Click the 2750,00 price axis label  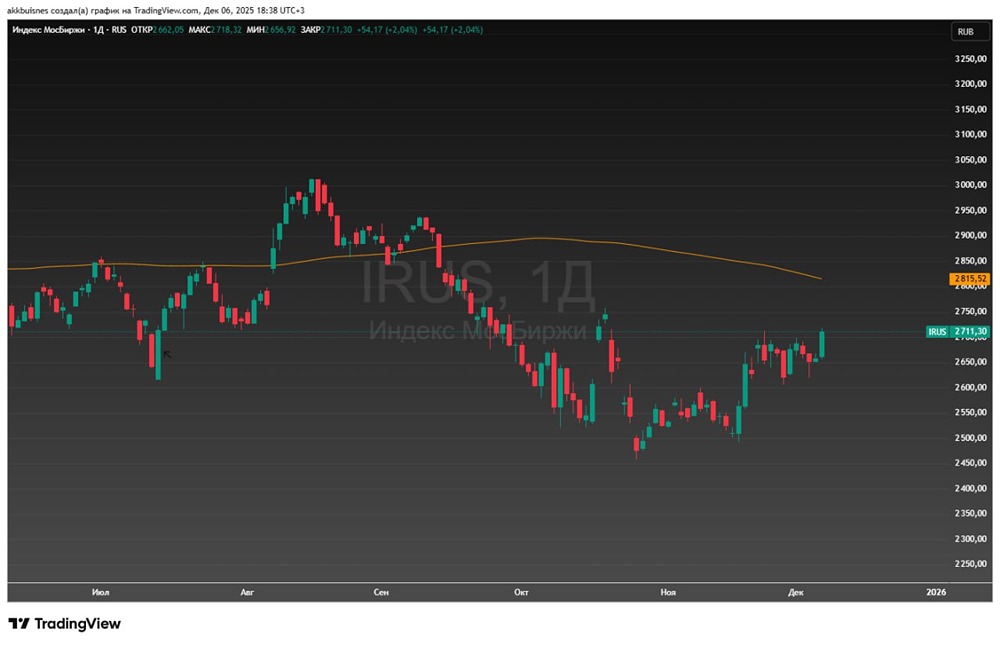click(x=970, y=311)
